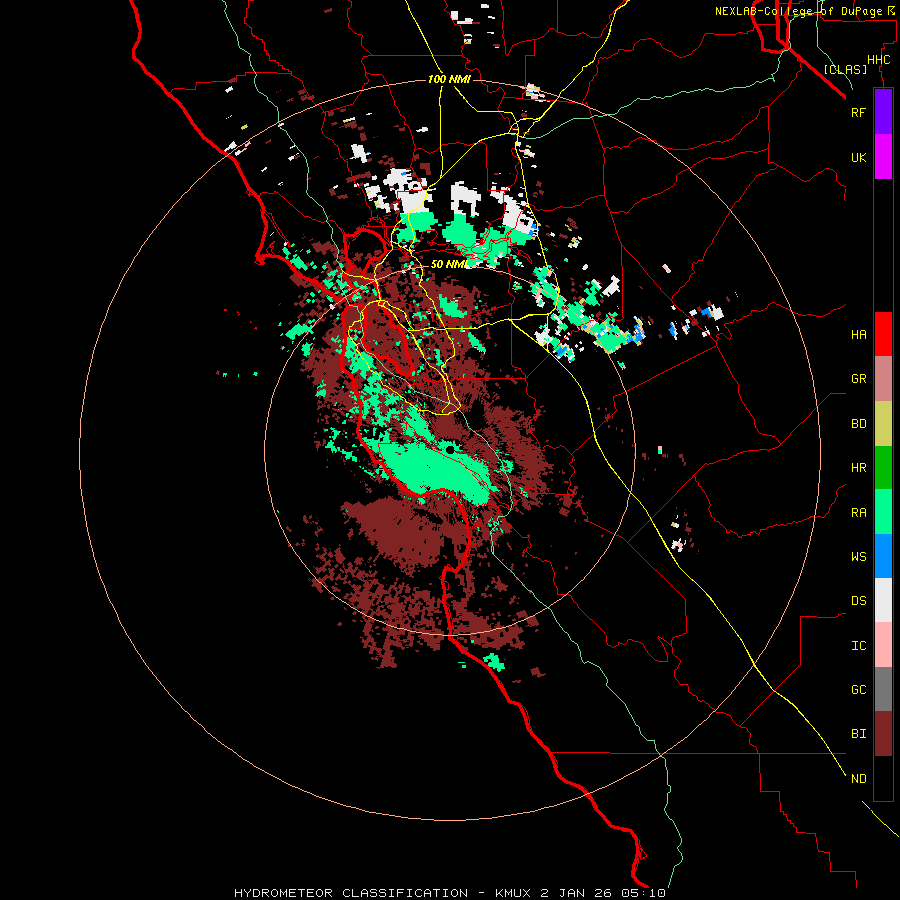Click the blue WS legend swatch

click(883, 556)
